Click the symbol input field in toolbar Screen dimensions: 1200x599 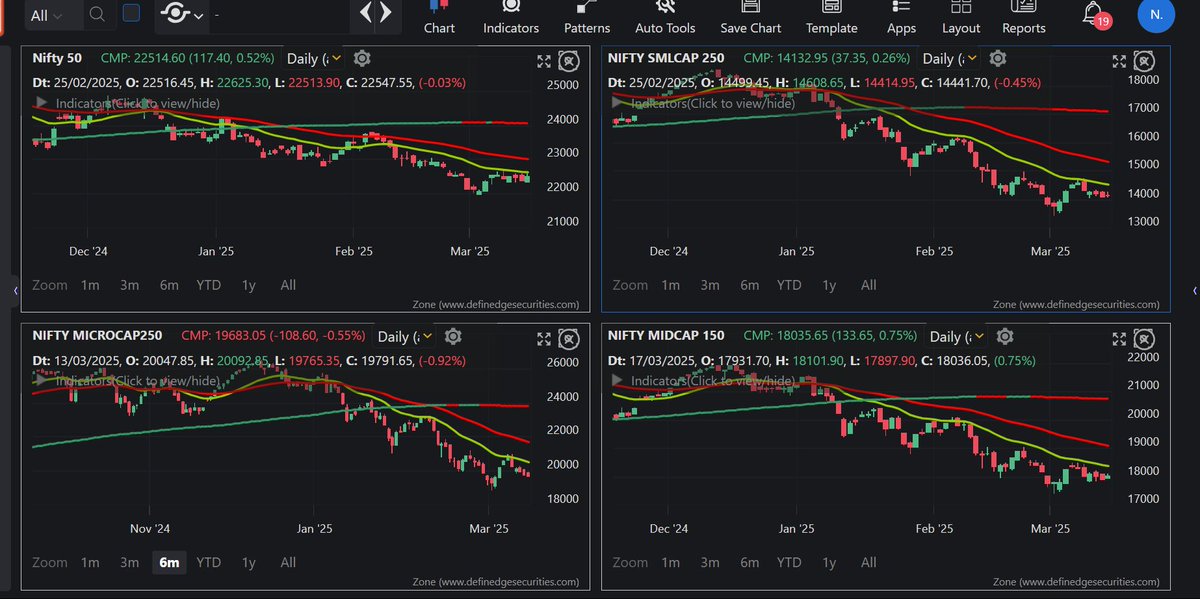280,15
